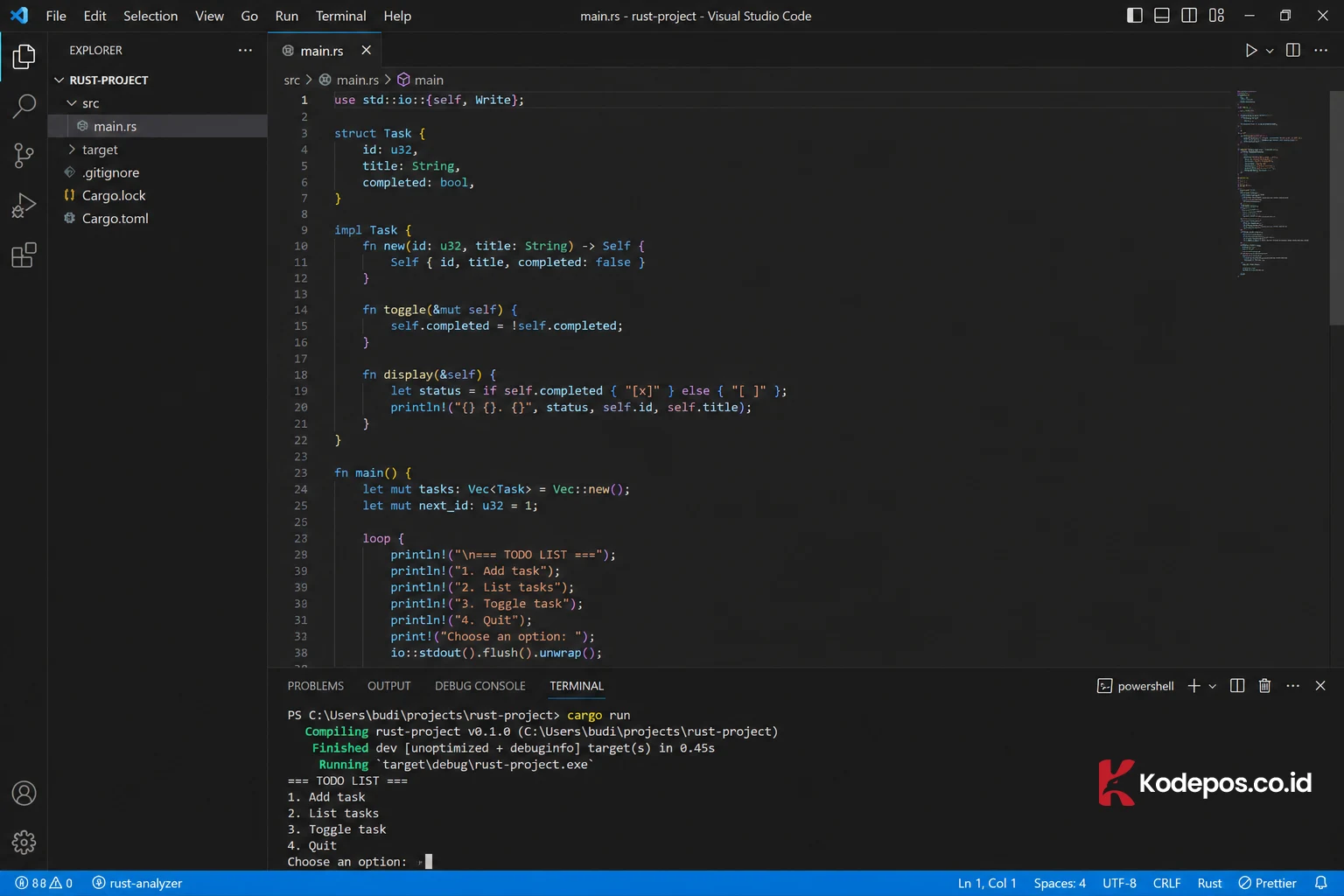
Task: Go to line via Ln 1, Col 1
Action: (x=987, y=883)
